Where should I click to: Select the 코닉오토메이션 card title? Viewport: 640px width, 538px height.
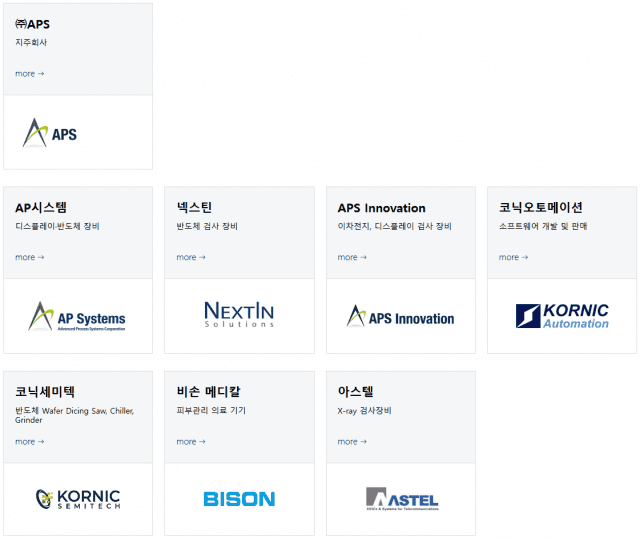coord(540,208)
